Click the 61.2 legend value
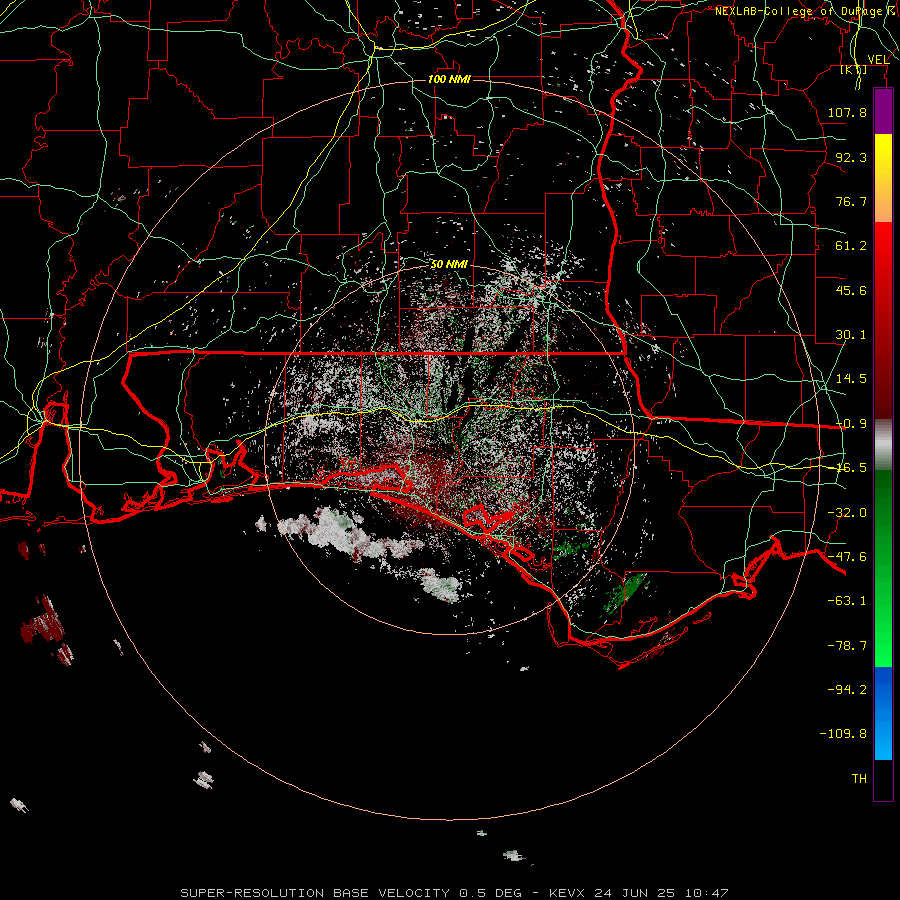 click(x=851, y=246)
